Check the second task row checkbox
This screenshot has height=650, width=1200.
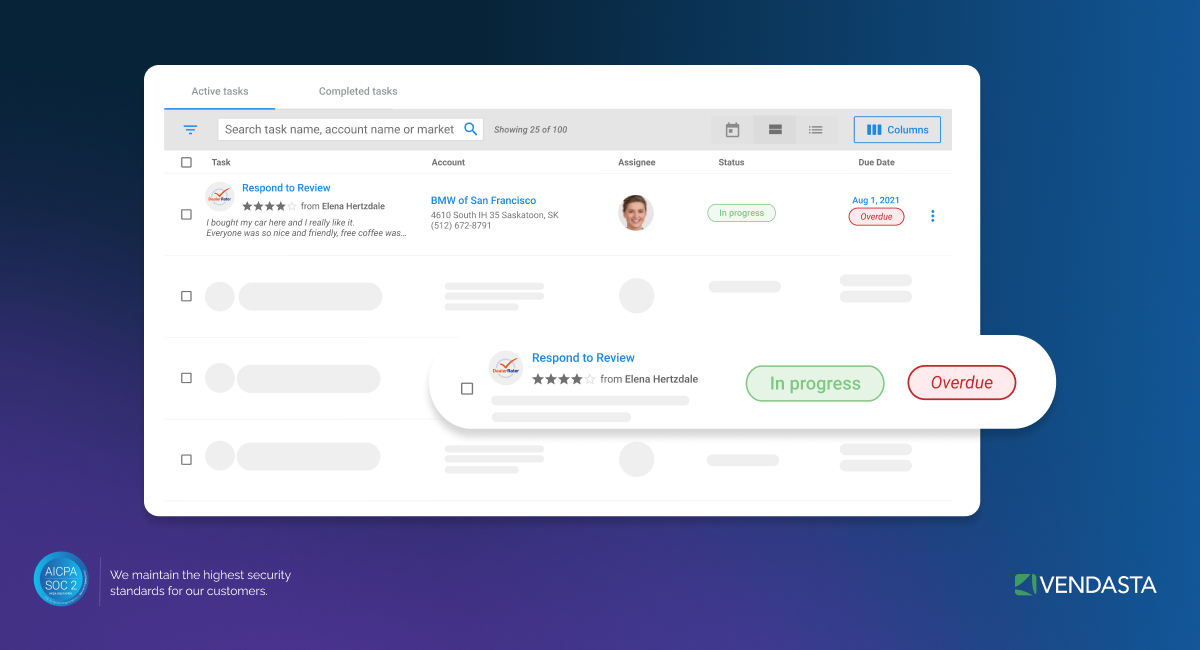pos(186,296)
